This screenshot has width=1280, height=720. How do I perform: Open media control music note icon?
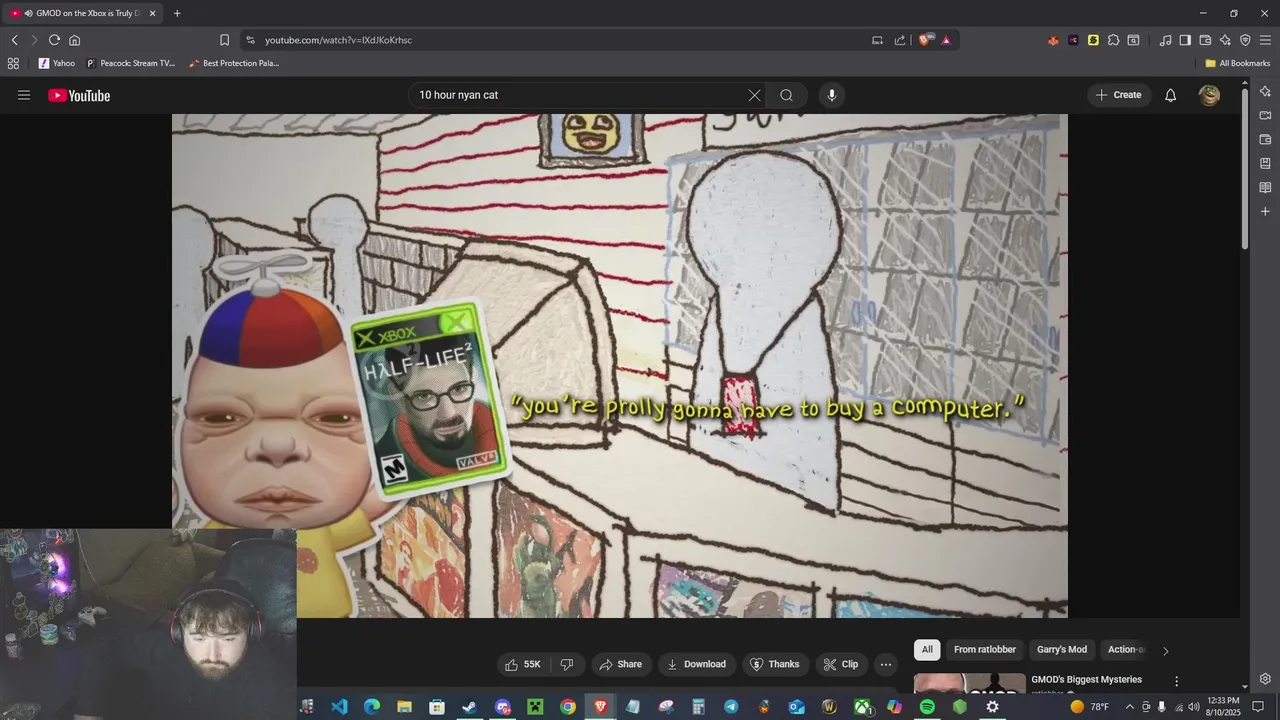pos(1165,40)
